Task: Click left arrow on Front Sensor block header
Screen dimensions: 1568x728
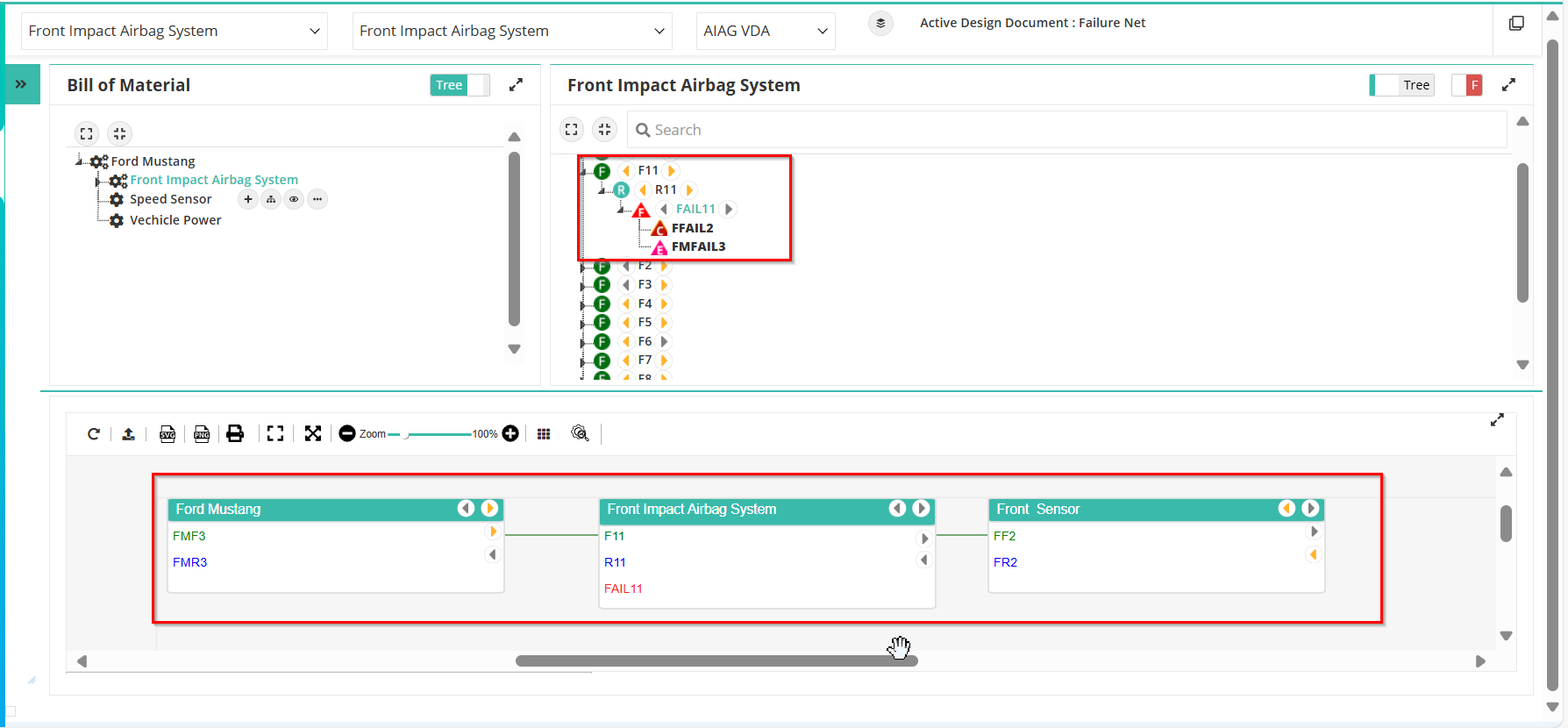Action: 1286,509
